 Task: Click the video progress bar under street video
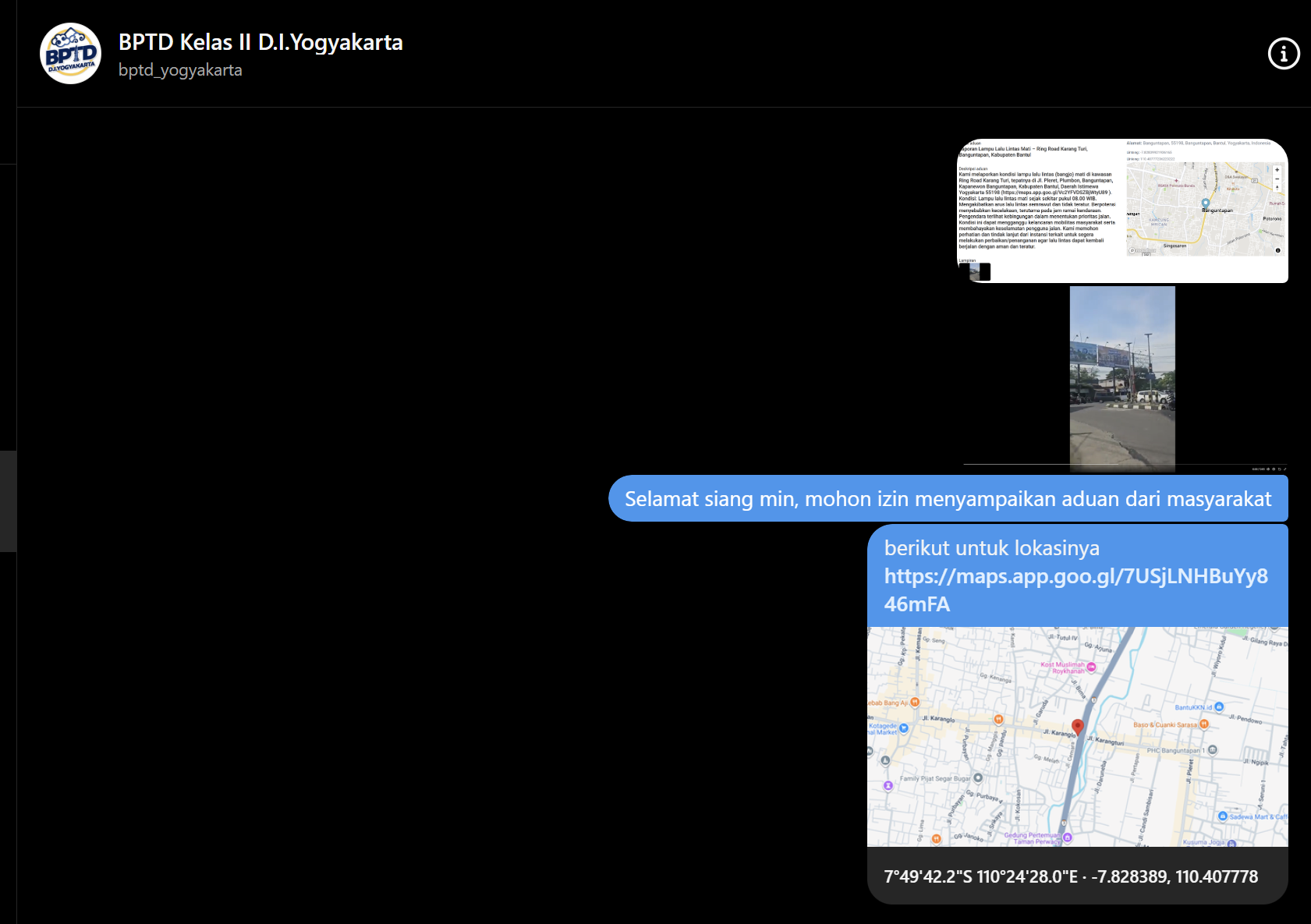pos(1107,465)
